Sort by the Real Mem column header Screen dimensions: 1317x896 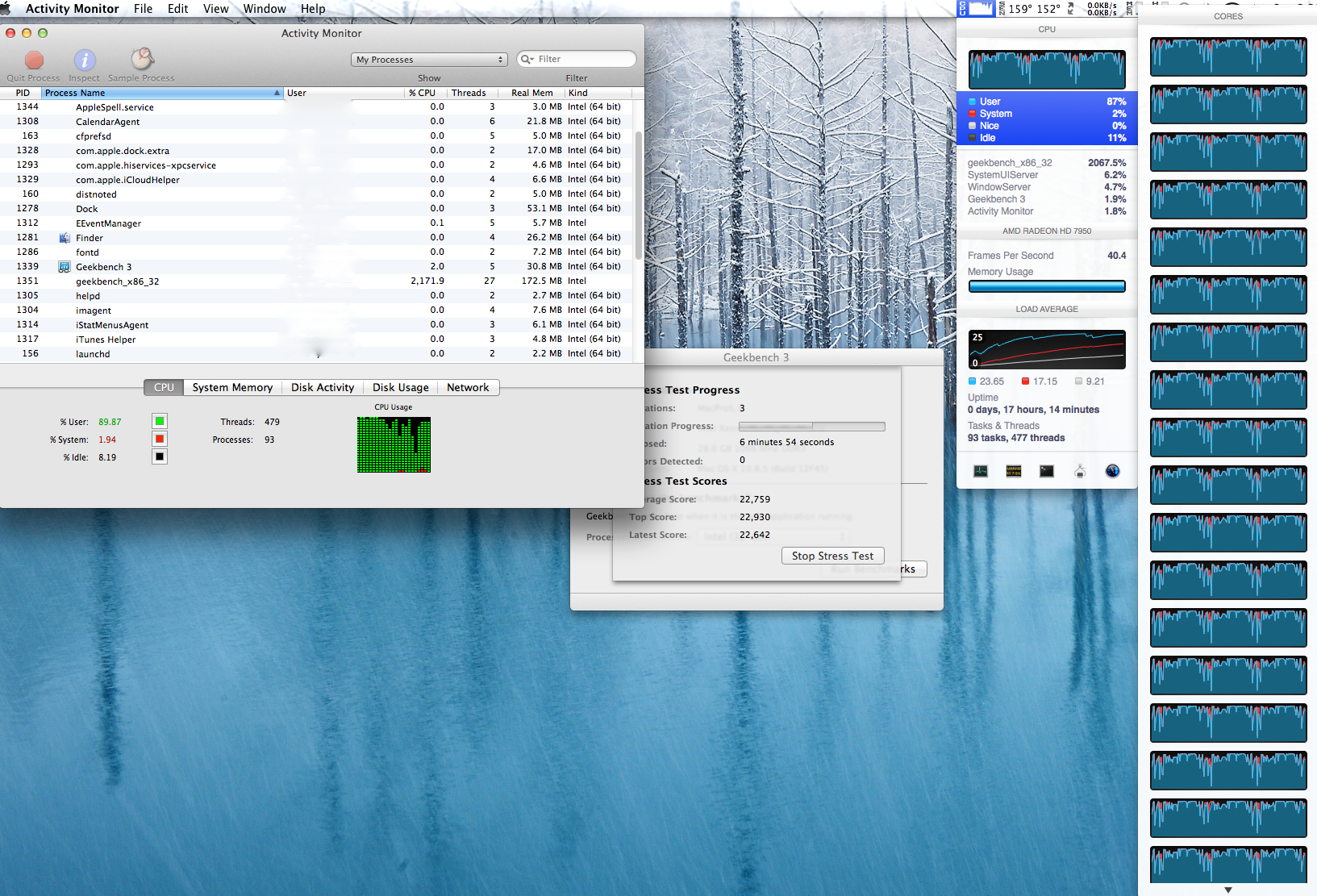pos(531,93)
